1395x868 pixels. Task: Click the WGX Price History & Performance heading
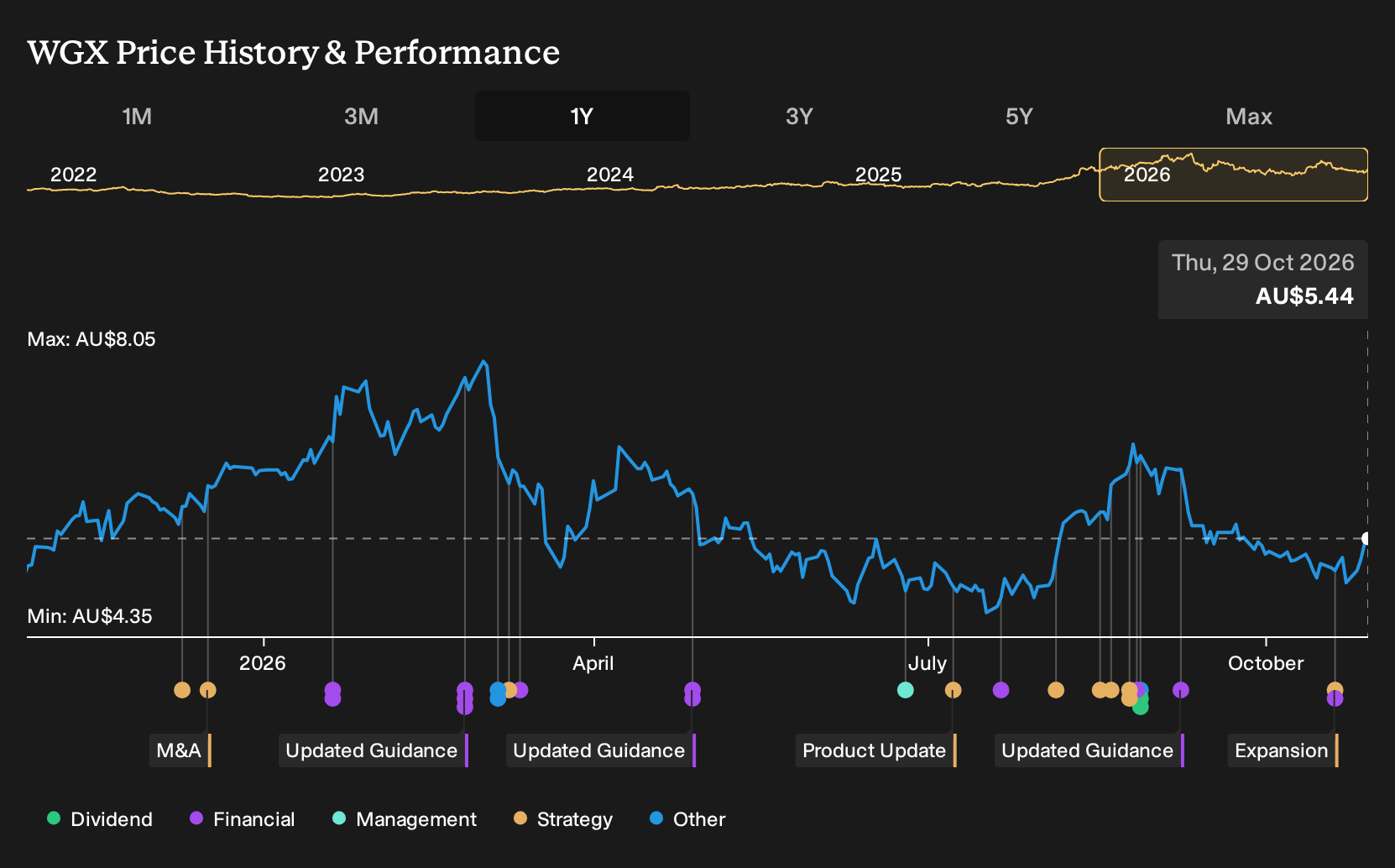(294, 52)
